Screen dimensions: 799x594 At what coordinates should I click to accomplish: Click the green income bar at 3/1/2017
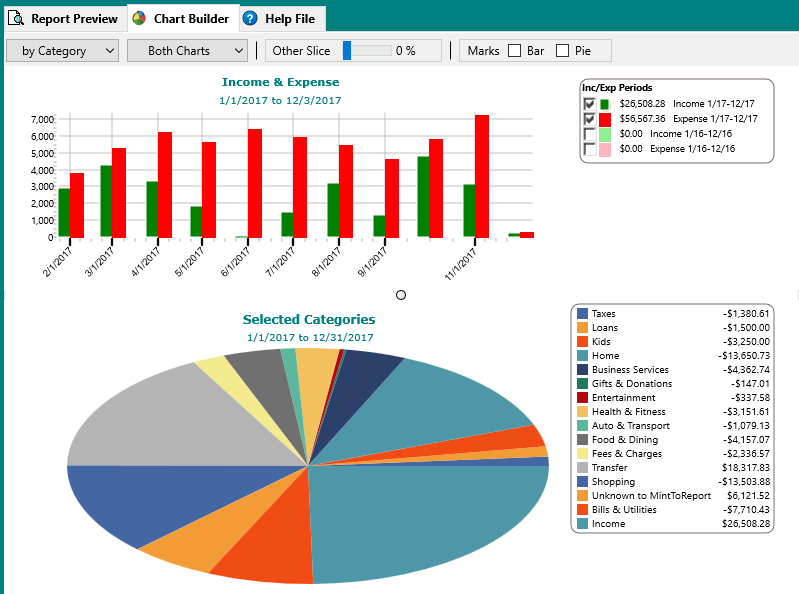(x=106, y=201)
